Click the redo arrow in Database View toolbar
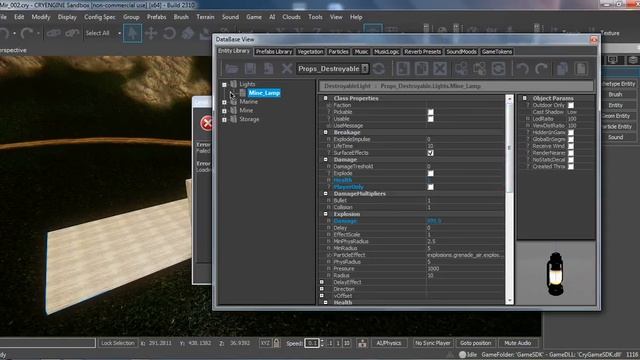The width and height of the screenshot is (640, 360). coord(541,69)
